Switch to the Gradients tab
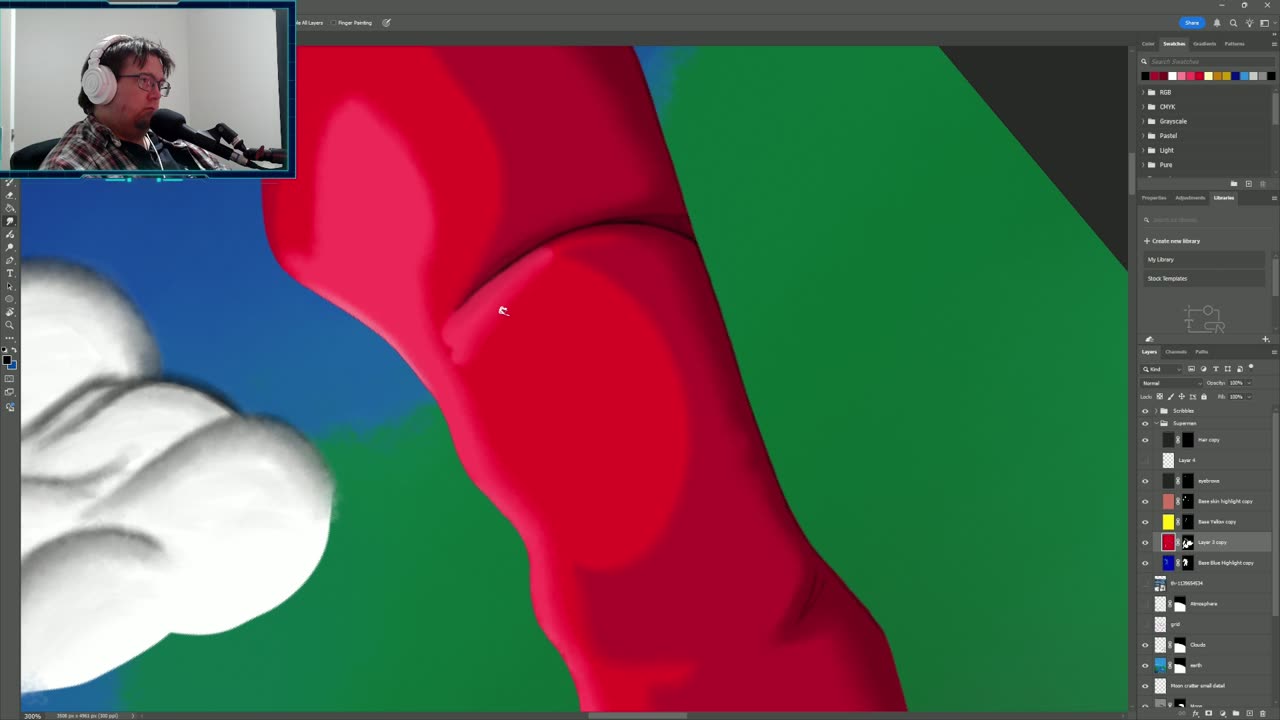The height and width of the screenshot is (720, 1280). click(x=1204, y=44)
